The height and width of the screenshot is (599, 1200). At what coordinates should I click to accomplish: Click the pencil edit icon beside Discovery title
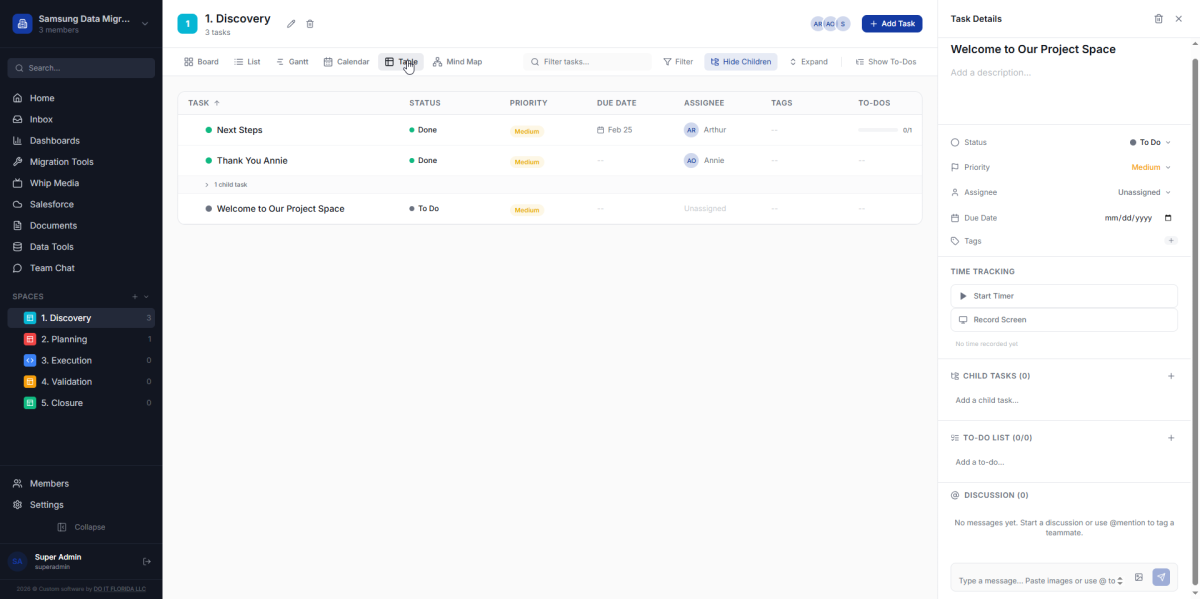[x=291, y=24]
